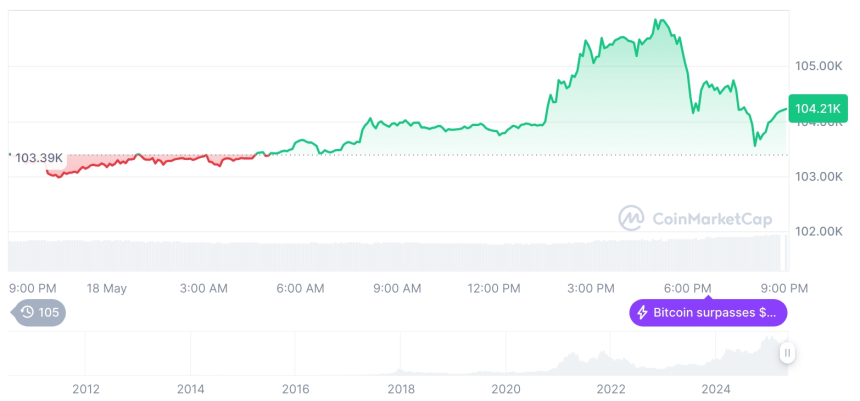The image size is (860, 401).
Task: Jump to 2018 in the history navigator
Action: pos(401,389)
